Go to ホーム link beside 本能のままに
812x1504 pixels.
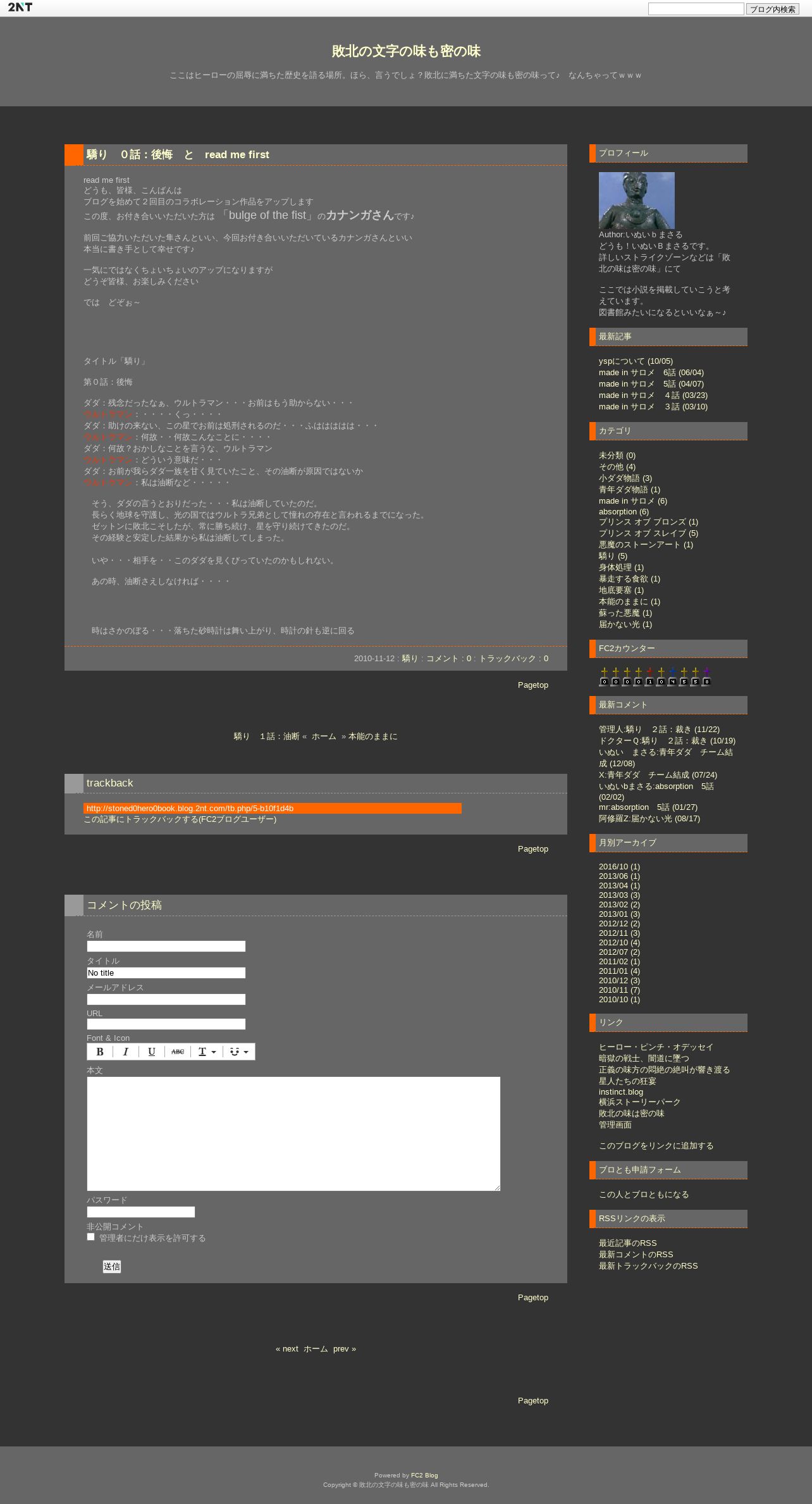tap(324, 736)
